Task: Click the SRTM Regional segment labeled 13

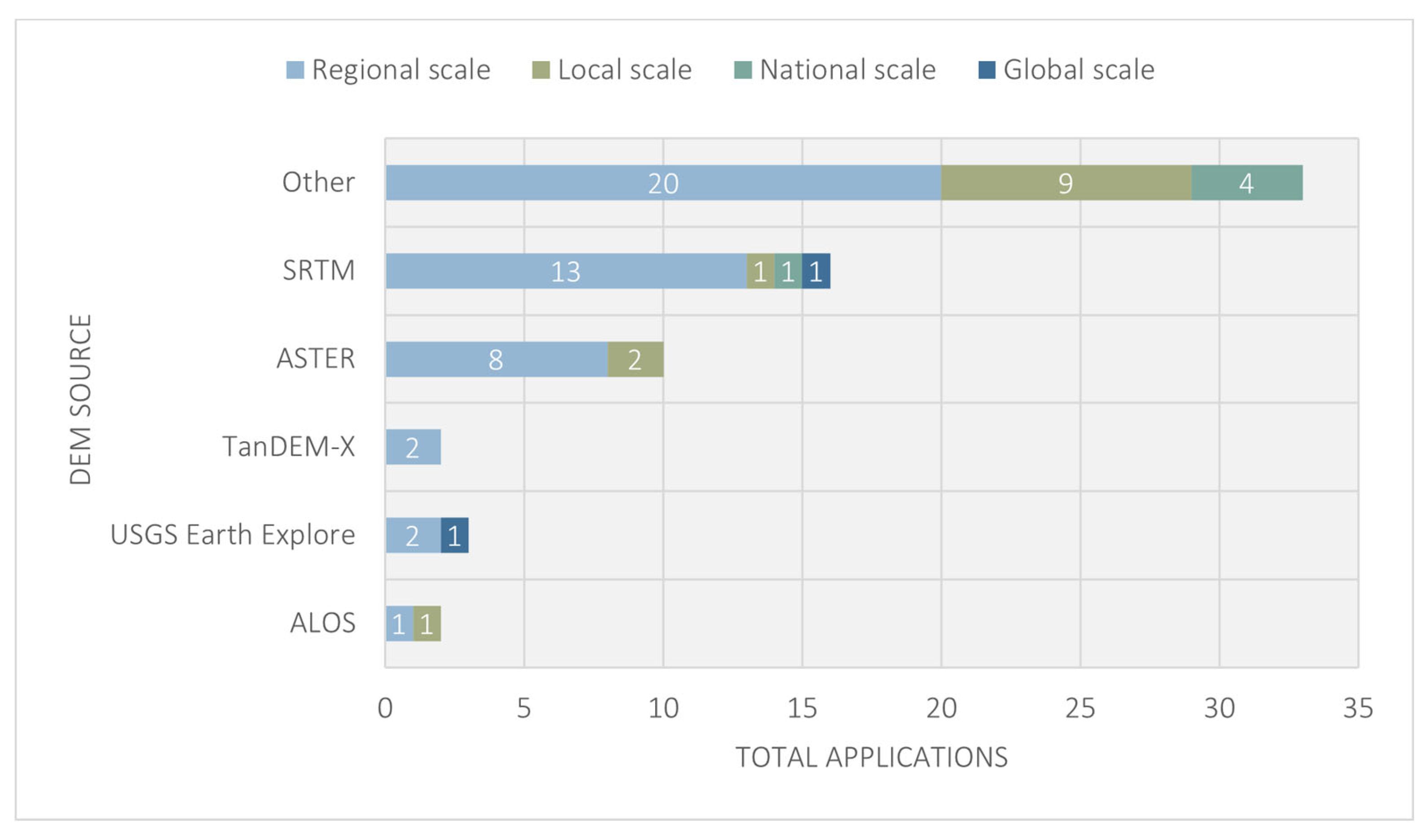Action: pyautogui.click(x=565, y=271)
